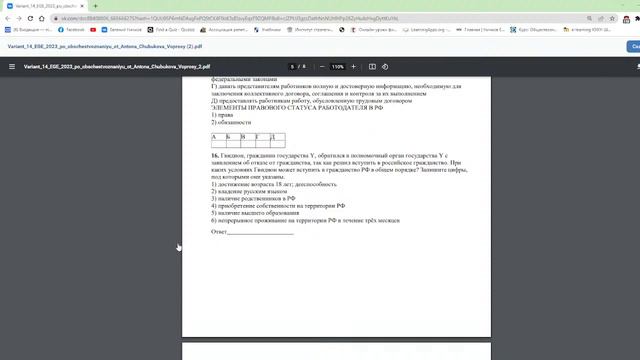Screen dimensions: 640x360
Task: Go forward in browser history
Action: [x=19, y=18]
